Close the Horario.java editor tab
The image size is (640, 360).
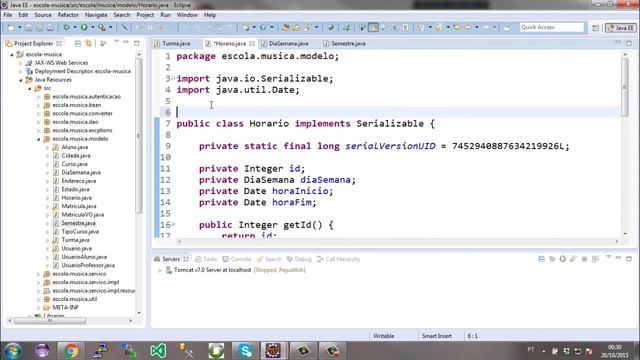(x=252, y=43)
